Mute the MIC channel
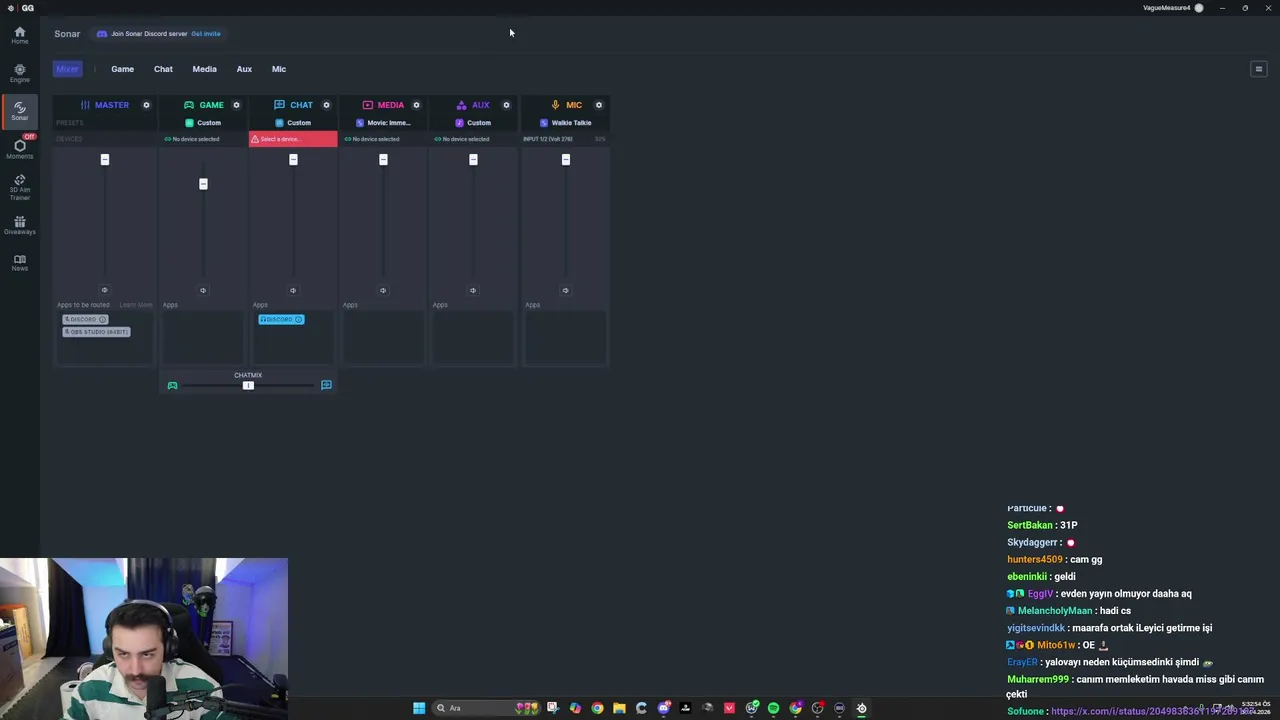The width and height of the screenshot is (1280, 720). (x=565, y=290)
